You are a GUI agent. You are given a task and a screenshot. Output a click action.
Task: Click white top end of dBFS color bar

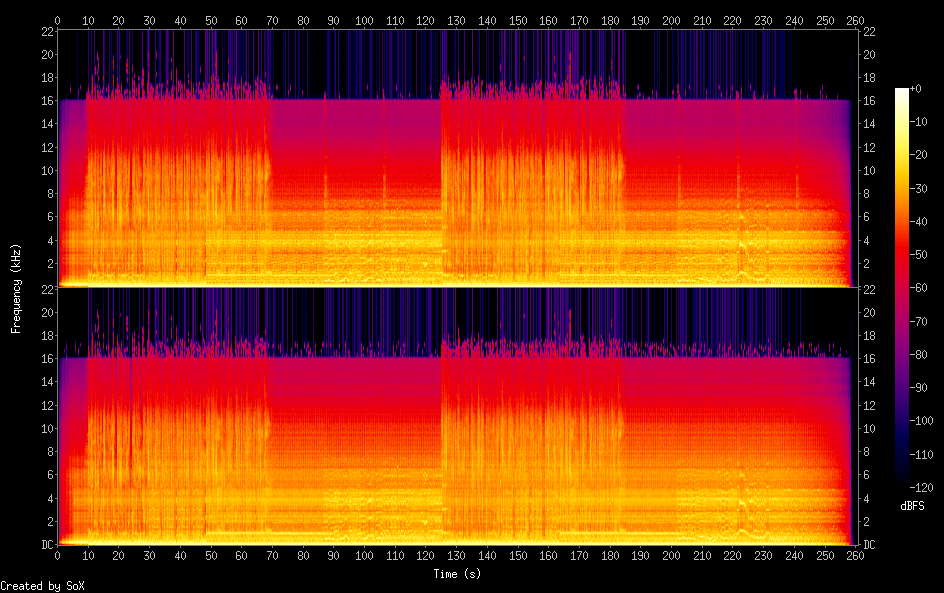click(902, 92)
